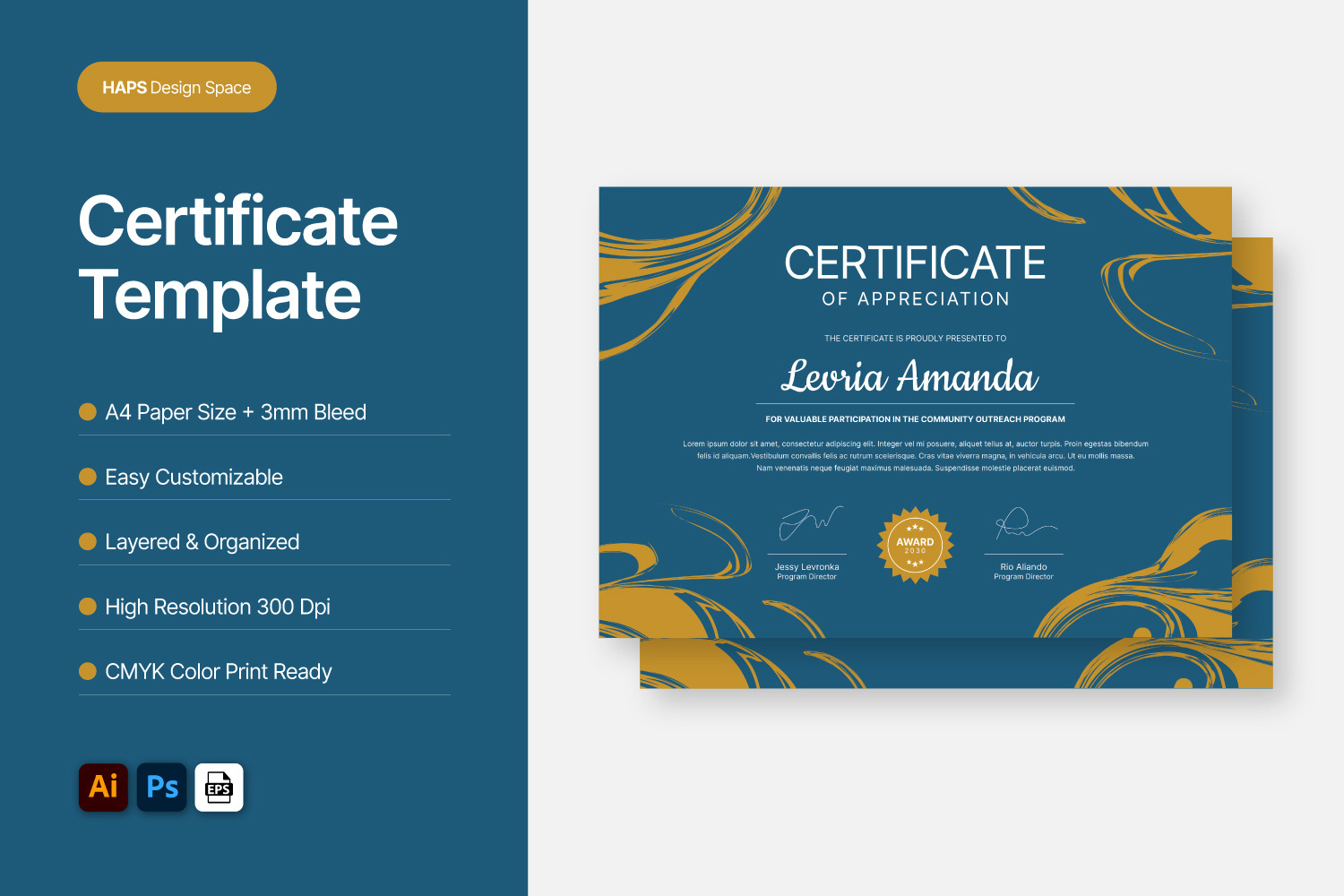The height and width of the screenshot is (896, 1344).
Task: Click the Adobe Illustrator Ai icon
Action: click(103, 787)
